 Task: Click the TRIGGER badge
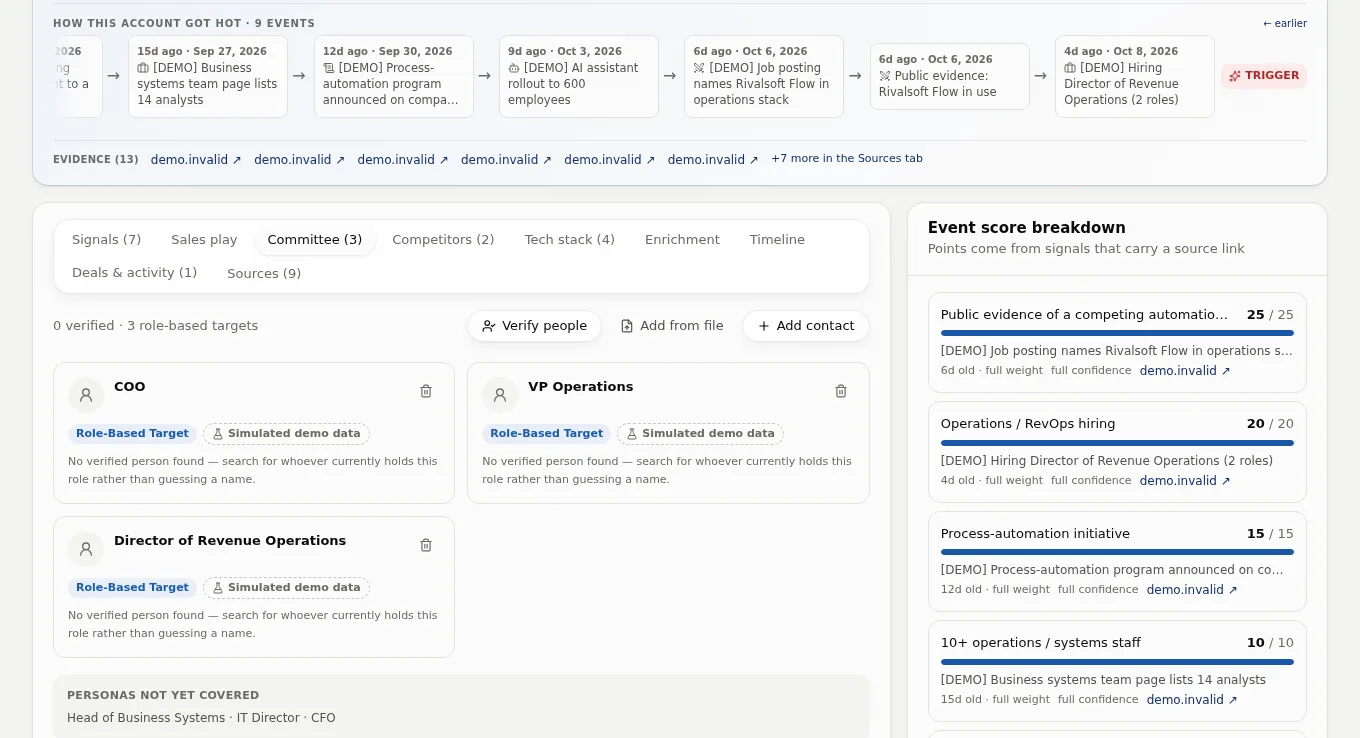(x=1264, y=76)
